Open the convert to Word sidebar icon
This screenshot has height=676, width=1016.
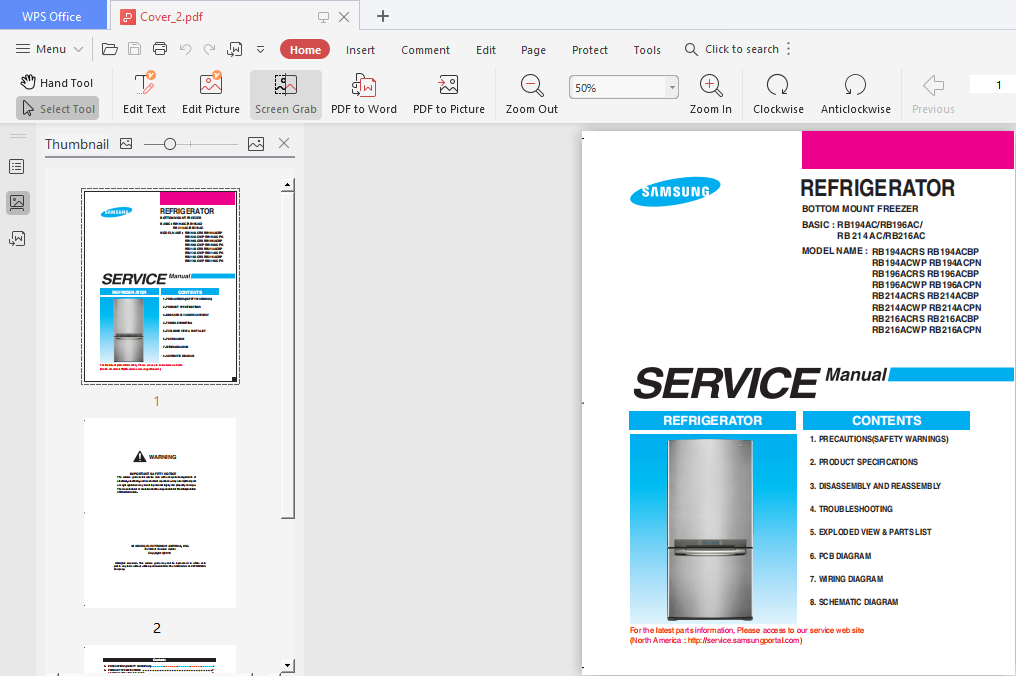17,239
